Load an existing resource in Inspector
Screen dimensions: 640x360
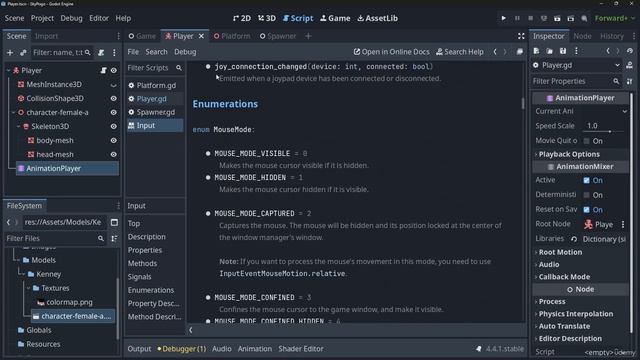(549, 51)
